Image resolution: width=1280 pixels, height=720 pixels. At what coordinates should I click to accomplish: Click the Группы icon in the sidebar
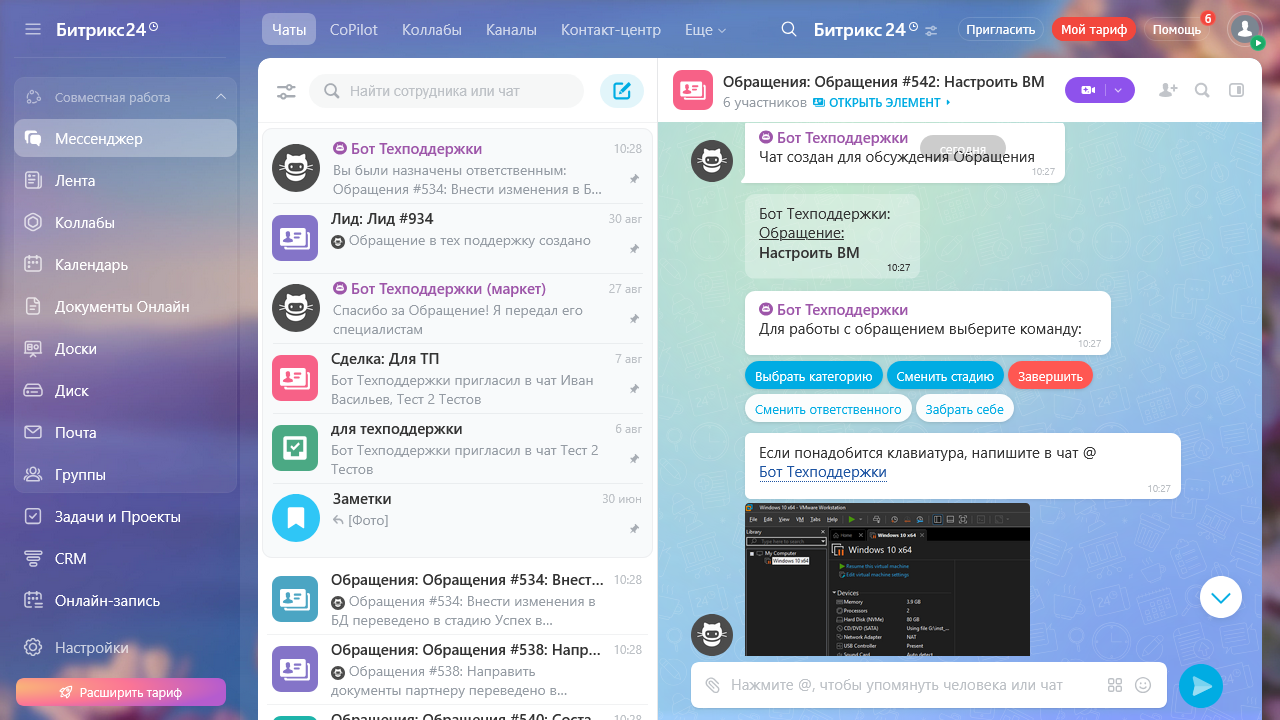pos(33,474)
